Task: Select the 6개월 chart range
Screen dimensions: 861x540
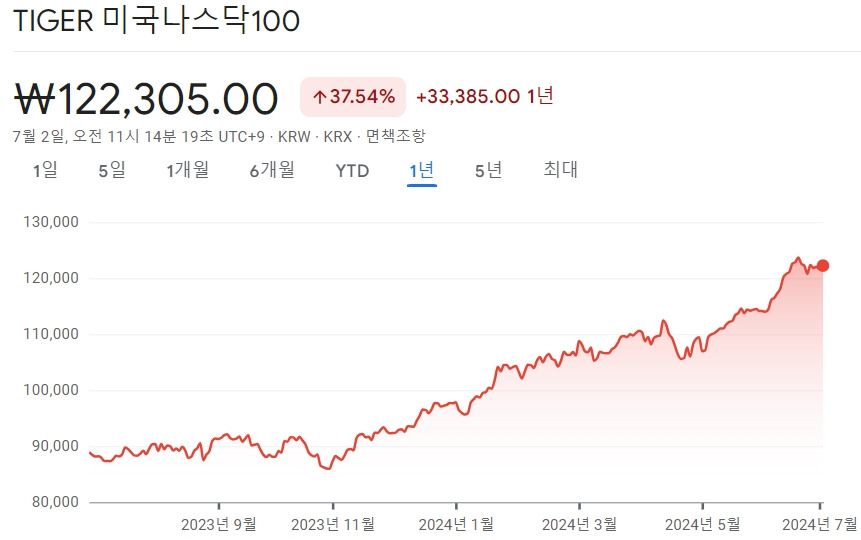Action: (x=272, y=170)
